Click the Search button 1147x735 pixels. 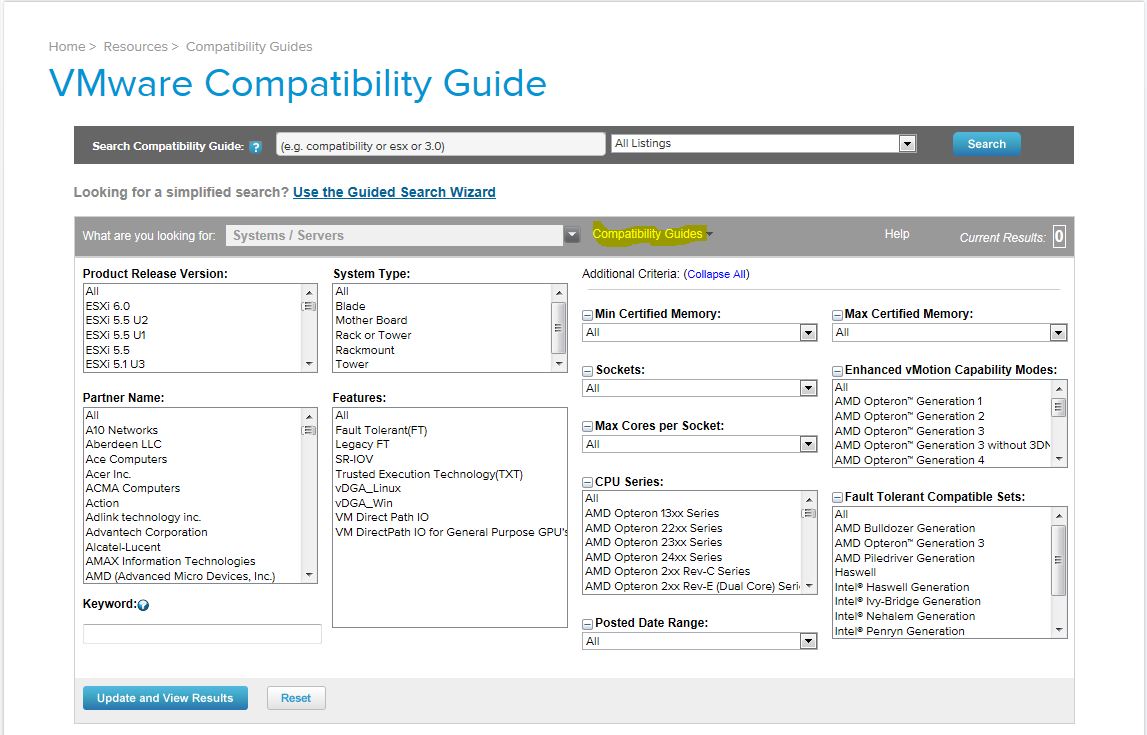pyautogui.click(x=986, y=143)
